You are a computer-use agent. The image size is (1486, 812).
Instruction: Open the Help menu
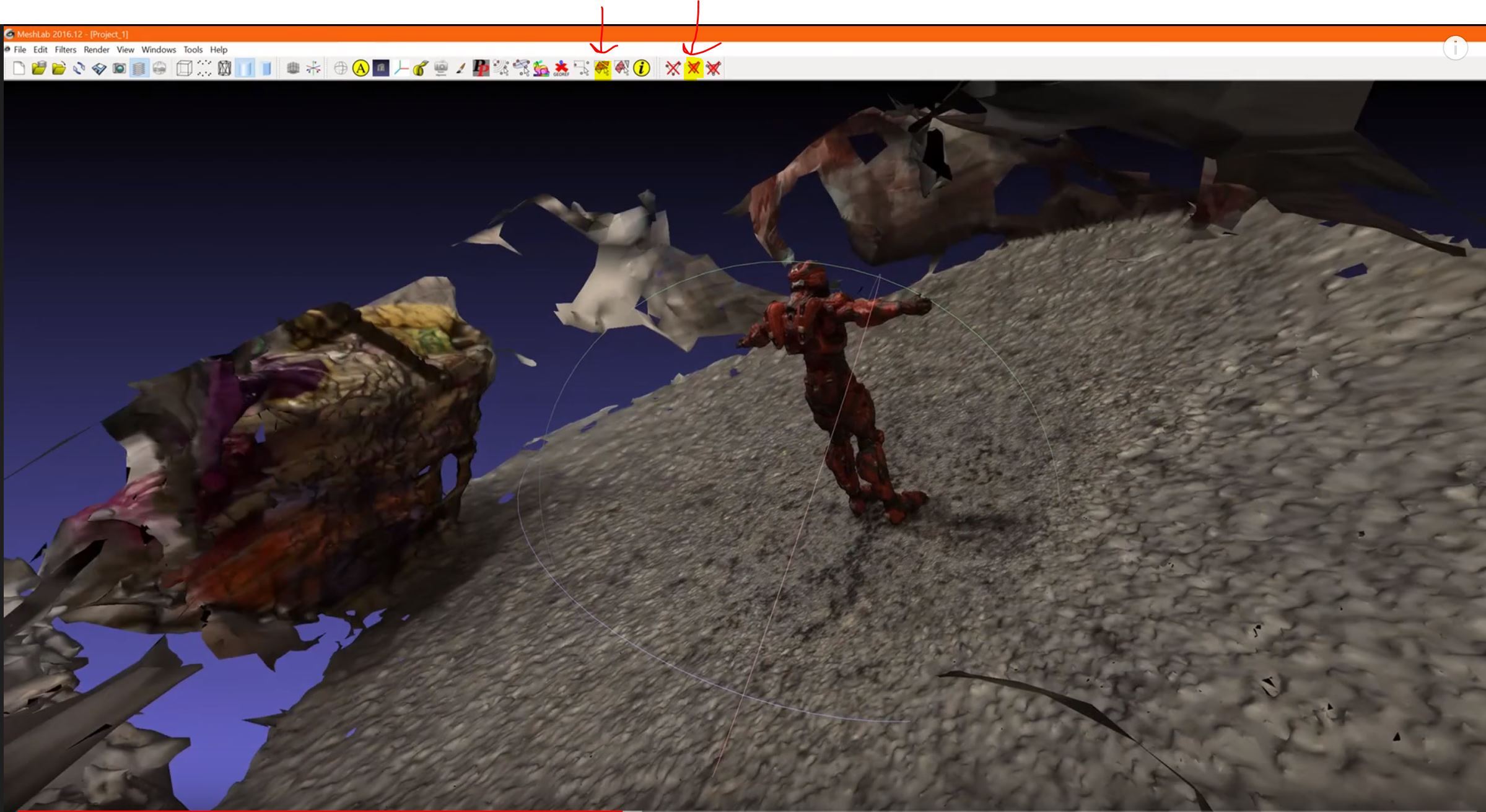[219, 50]
